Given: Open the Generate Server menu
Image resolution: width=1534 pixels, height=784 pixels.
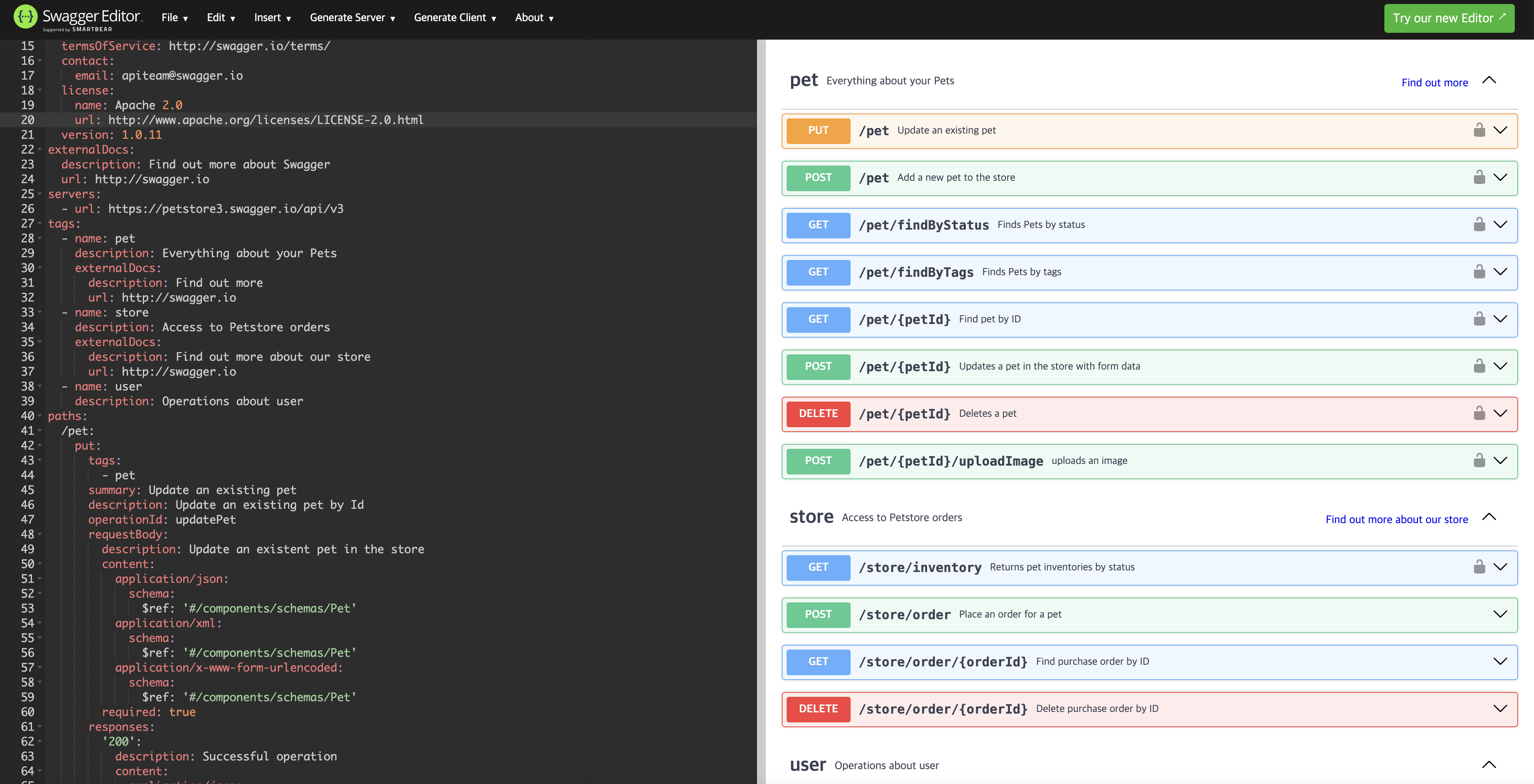Looking at the screenshot, I should [352, 18].
